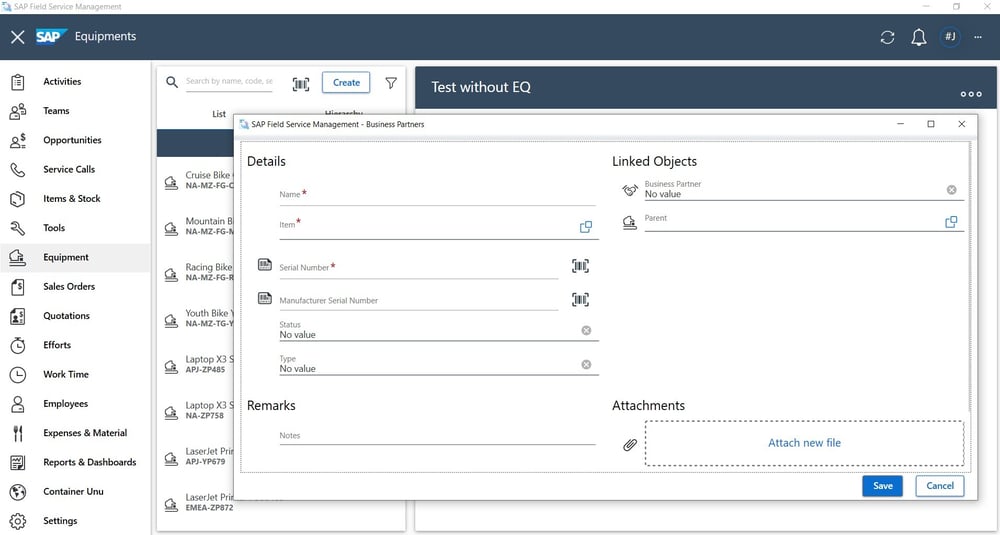This screenshot has width=1000, height=535.
Task: Scan barcode for Serial Number field
Action: (580, 266)
